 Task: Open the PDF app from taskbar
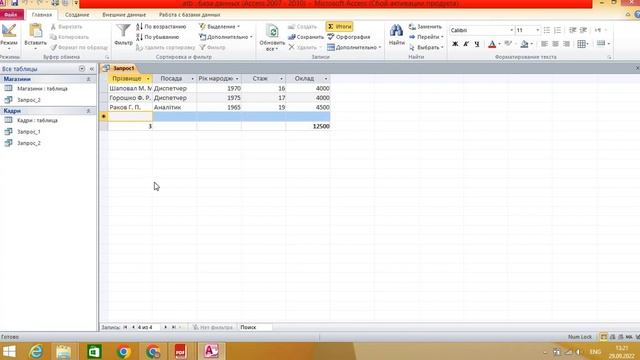tap(180, 351)
